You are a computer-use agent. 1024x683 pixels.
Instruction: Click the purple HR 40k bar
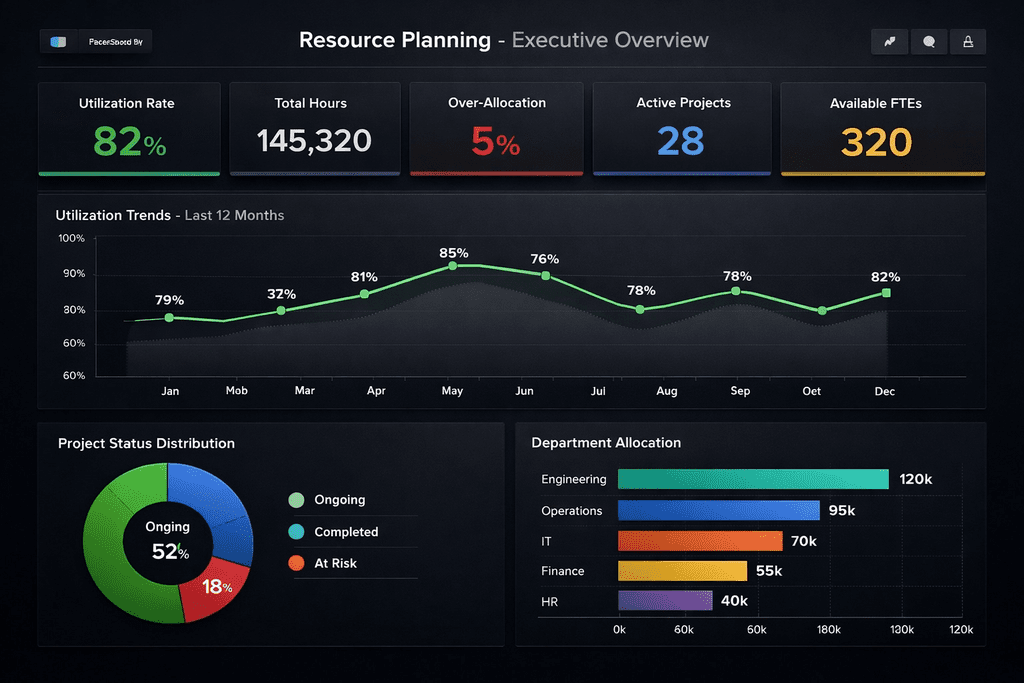click(664, 601)
